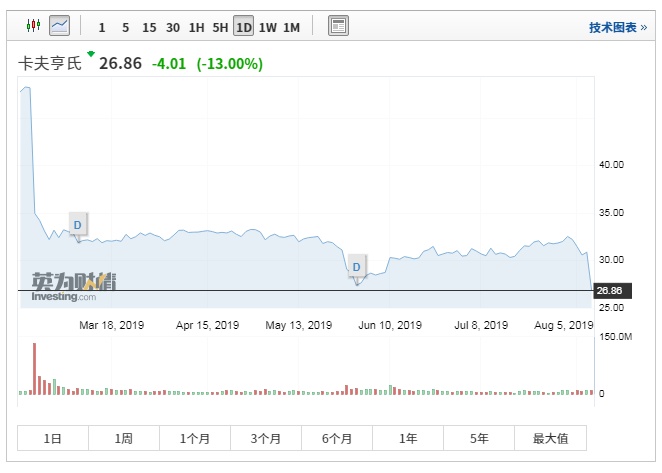This screenshot has width=662, height=473.
Task: View the 5年 range
Action: 479,438
